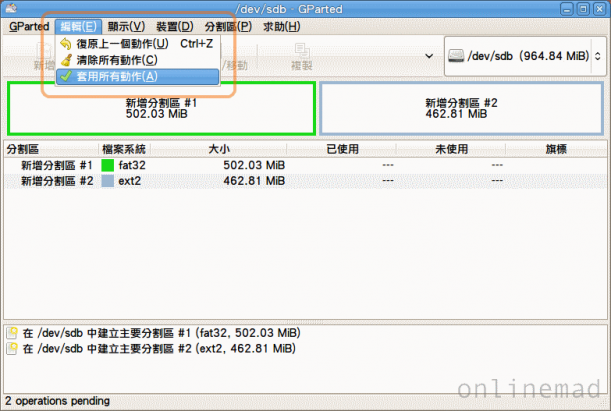611x411 pixels.
Task: Open the 求助(H) Help menu
Action: click(281, 26)
